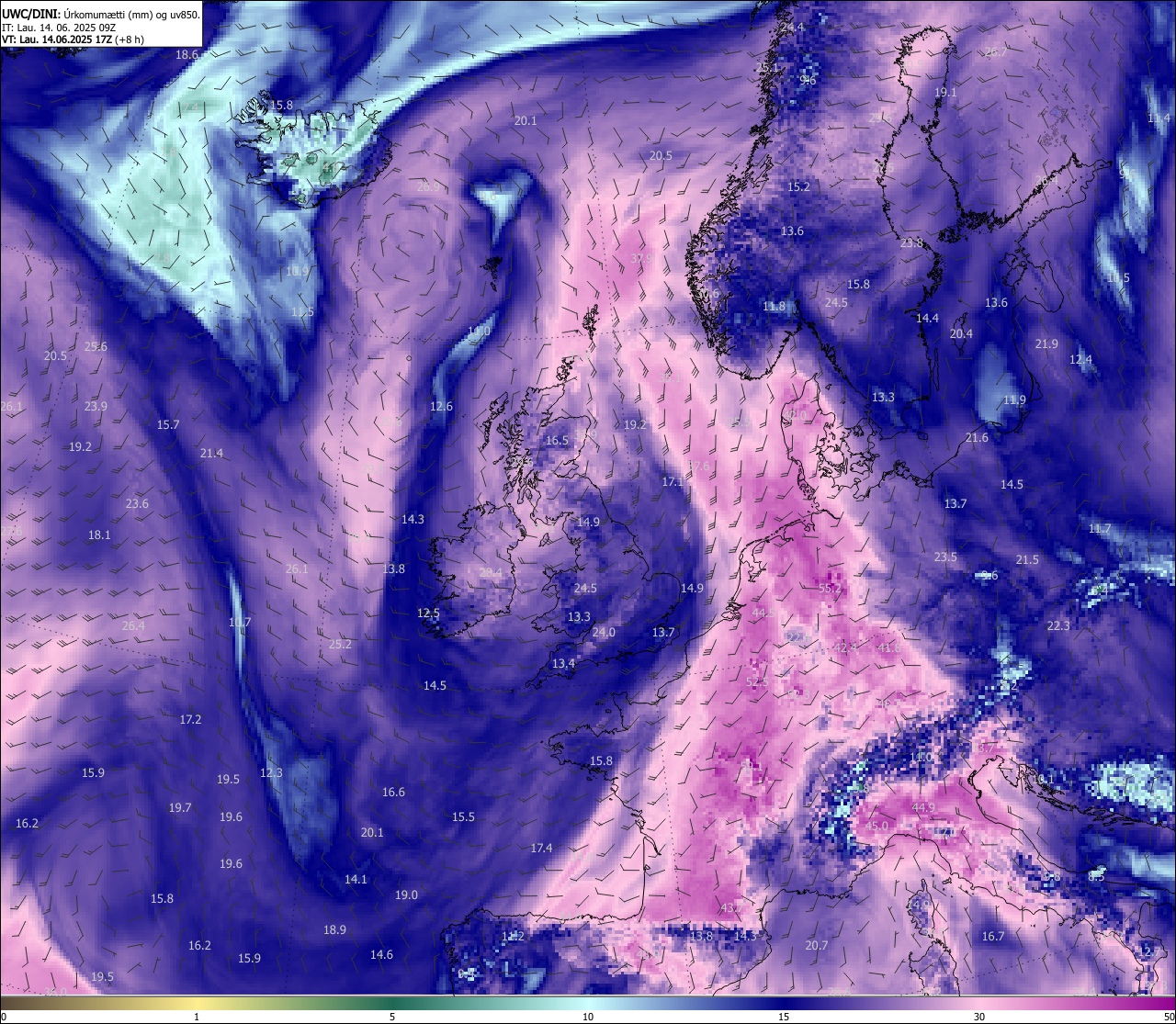Click the 21.9 value near Estonia
This screenshot has width=1176, height=1024.
1046,343
